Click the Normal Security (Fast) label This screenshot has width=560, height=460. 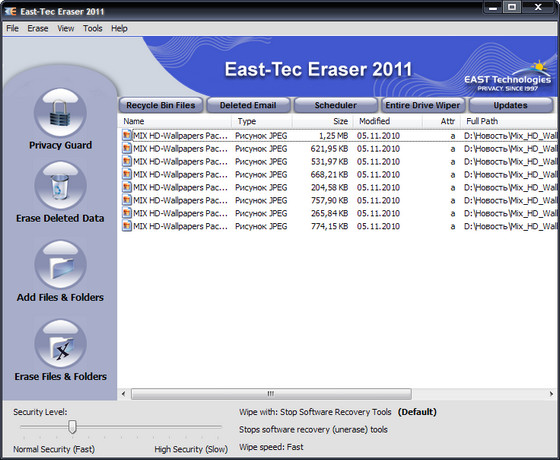tap(54, 449)
